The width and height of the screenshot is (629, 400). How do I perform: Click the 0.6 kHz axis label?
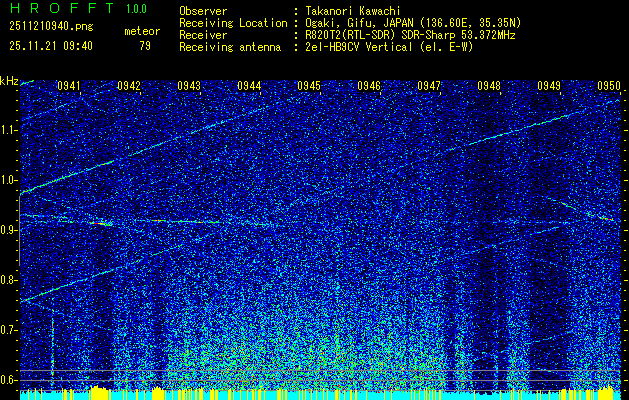[9, 380]
